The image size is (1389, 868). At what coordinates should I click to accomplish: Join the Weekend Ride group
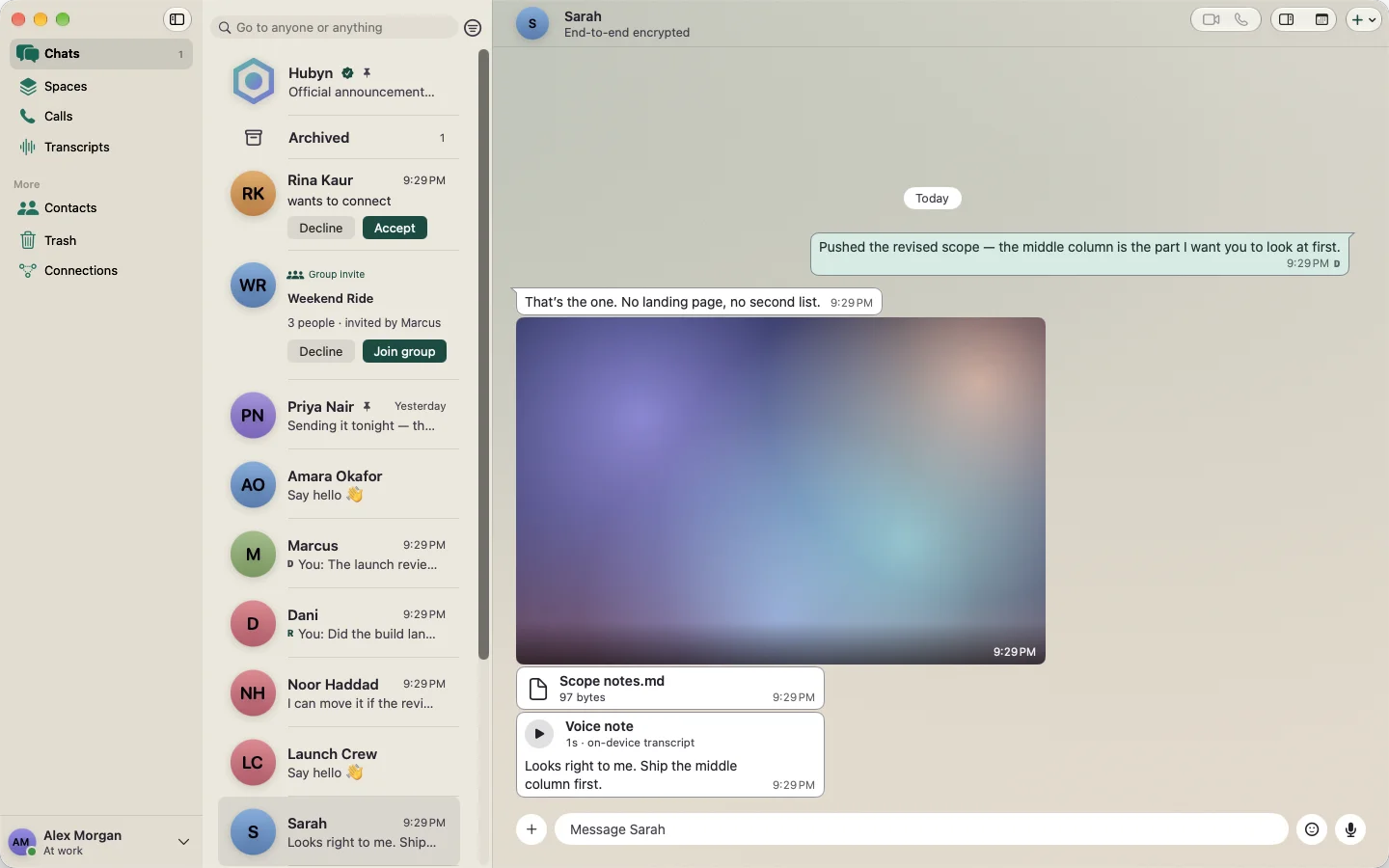click(404, 352)
